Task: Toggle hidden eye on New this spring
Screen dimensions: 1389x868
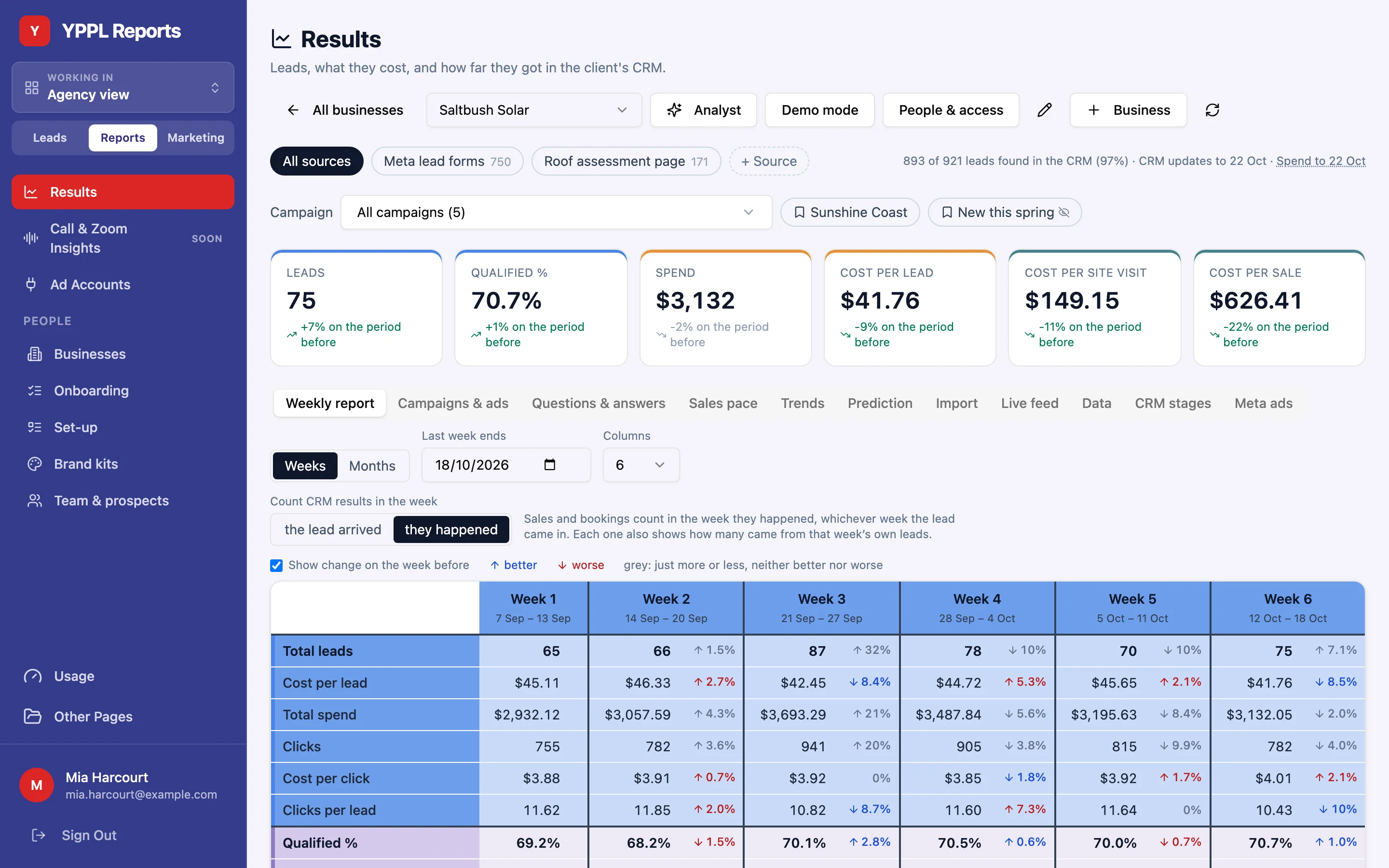Action: tap(1063, 212)
